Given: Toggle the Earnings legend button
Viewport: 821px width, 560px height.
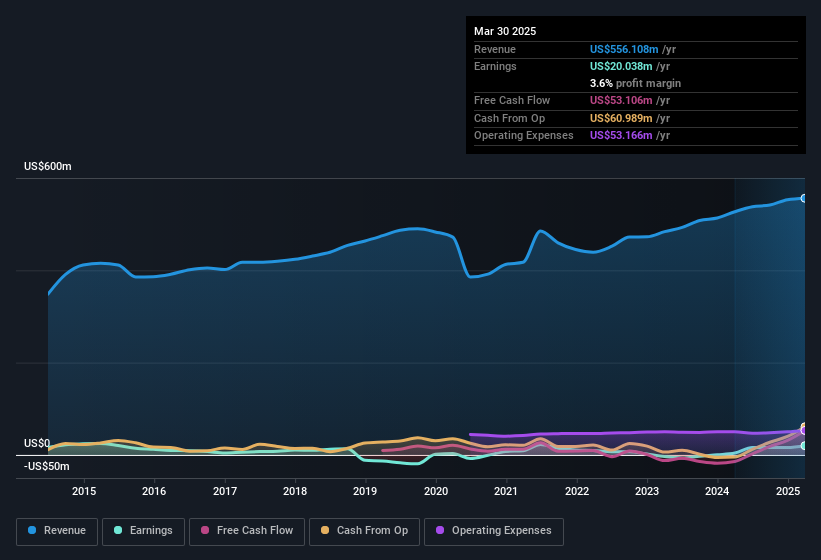Looking at the screenshot, I should coord(143,532).
